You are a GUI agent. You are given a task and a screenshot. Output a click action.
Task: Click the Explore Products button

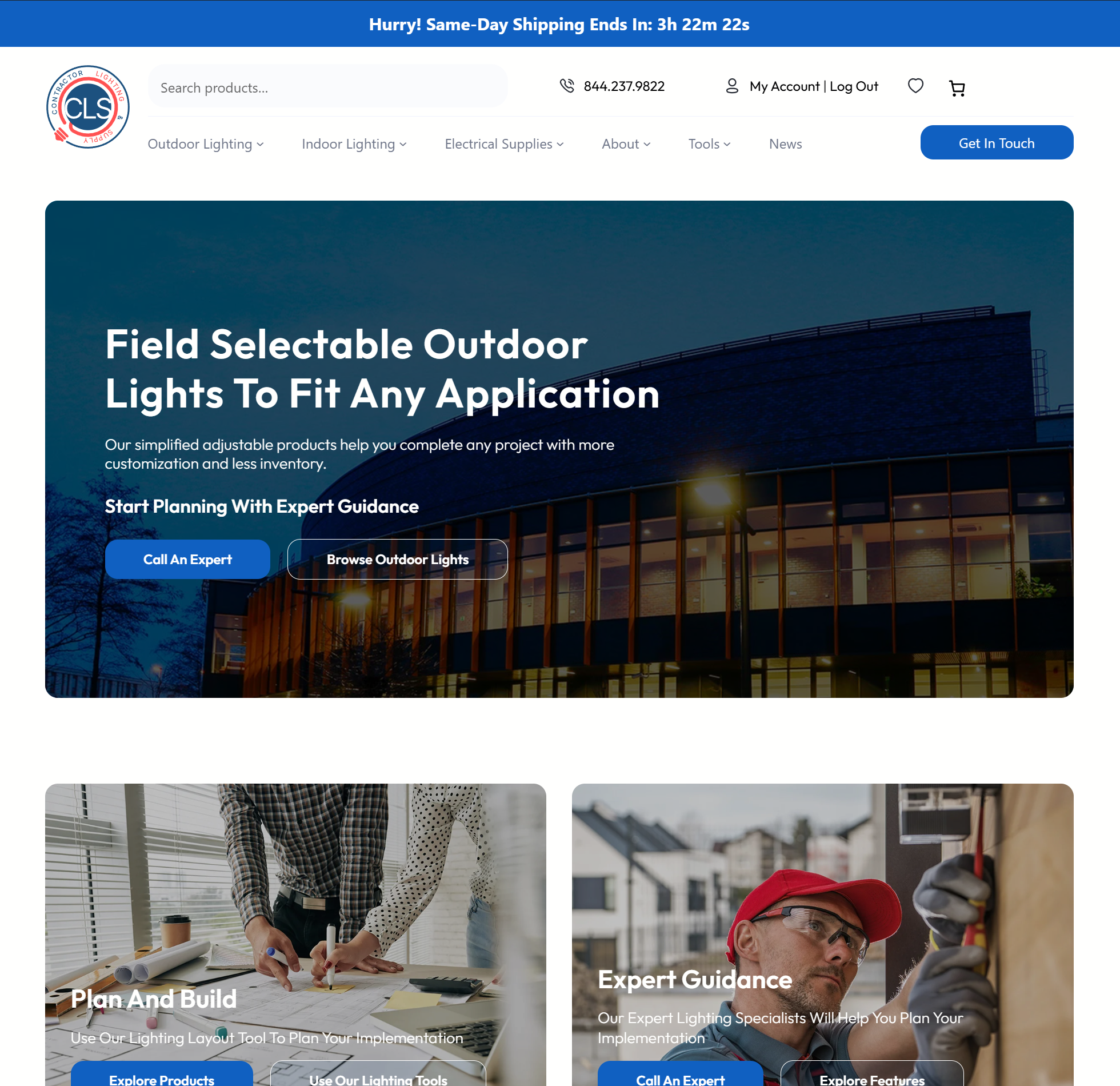[x=162, y=1073]
